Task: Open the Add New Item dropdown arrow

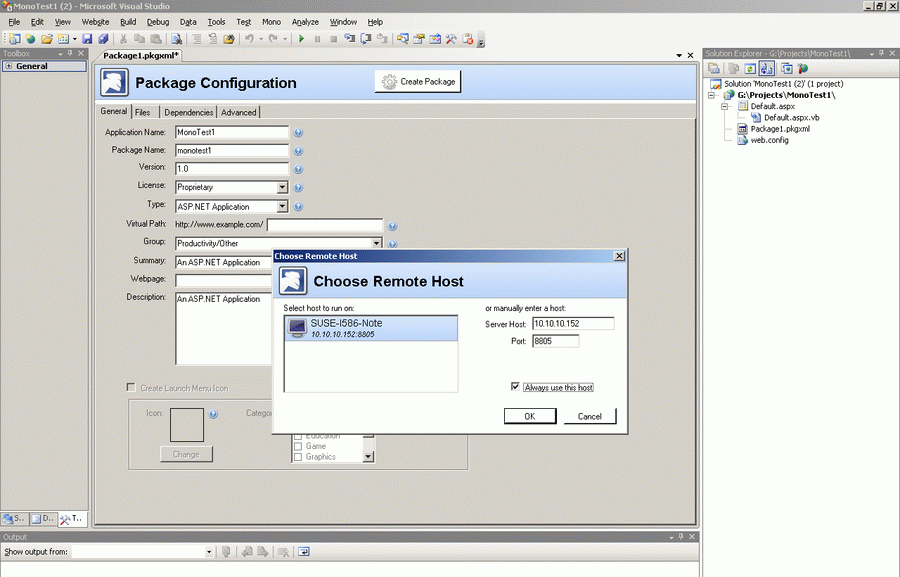Action: click(75, 39)
